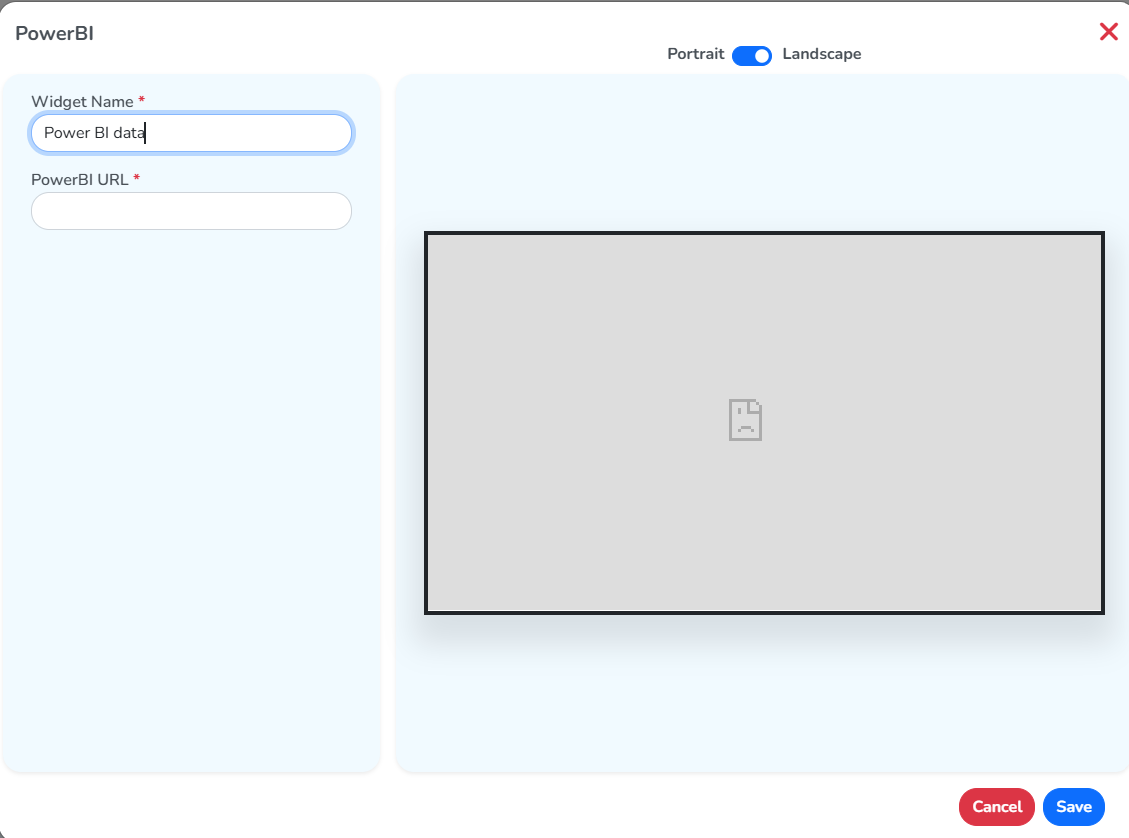Toggle the Portrait/Landscape orientation switch
Viewport: 1129px width, 838px height.
752,55
